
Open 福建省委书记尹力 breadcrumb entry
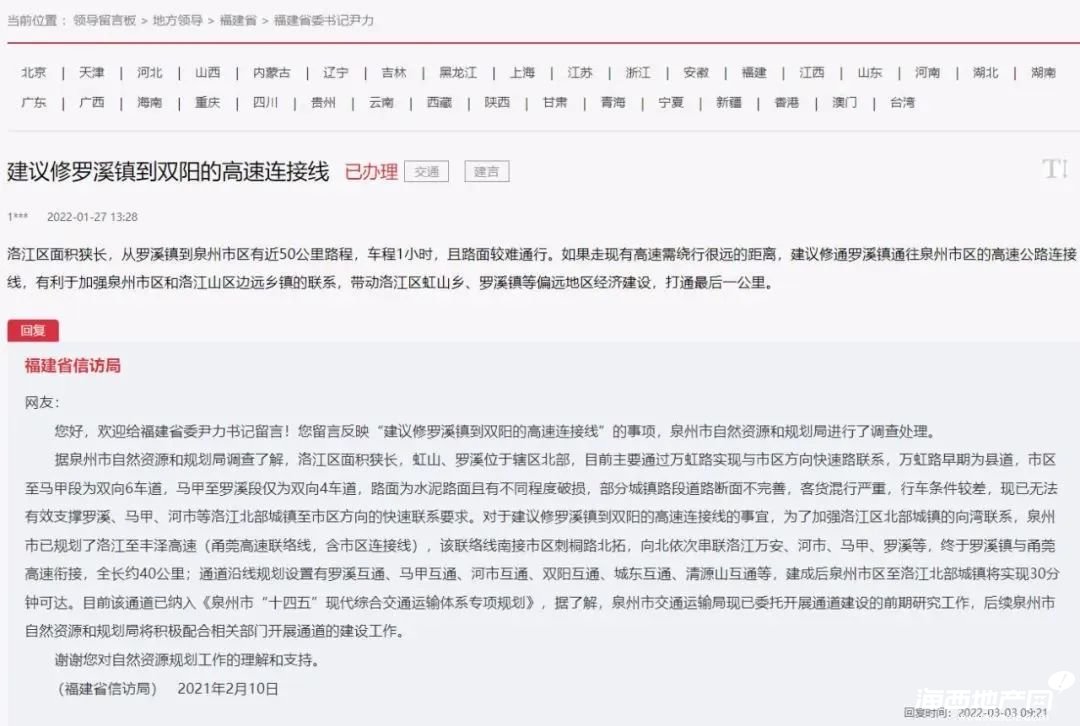point(324,21)
